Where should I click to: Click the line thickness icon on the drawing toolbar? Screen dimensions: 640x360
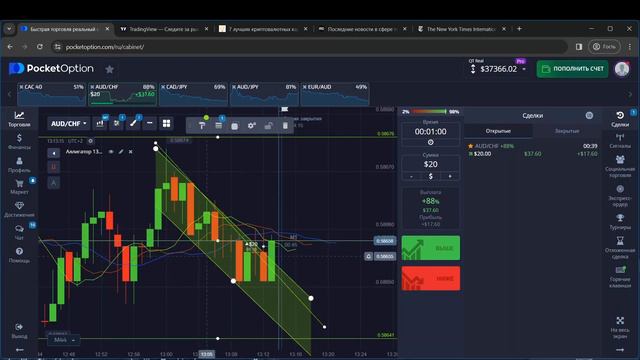click(x=219, y=126)
